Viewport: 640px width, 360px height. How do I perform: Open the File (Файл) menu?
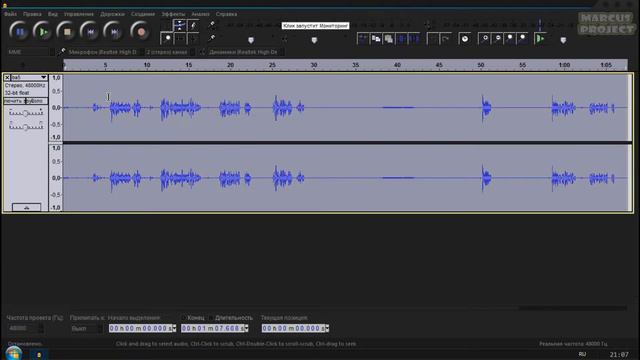[11, 14]
